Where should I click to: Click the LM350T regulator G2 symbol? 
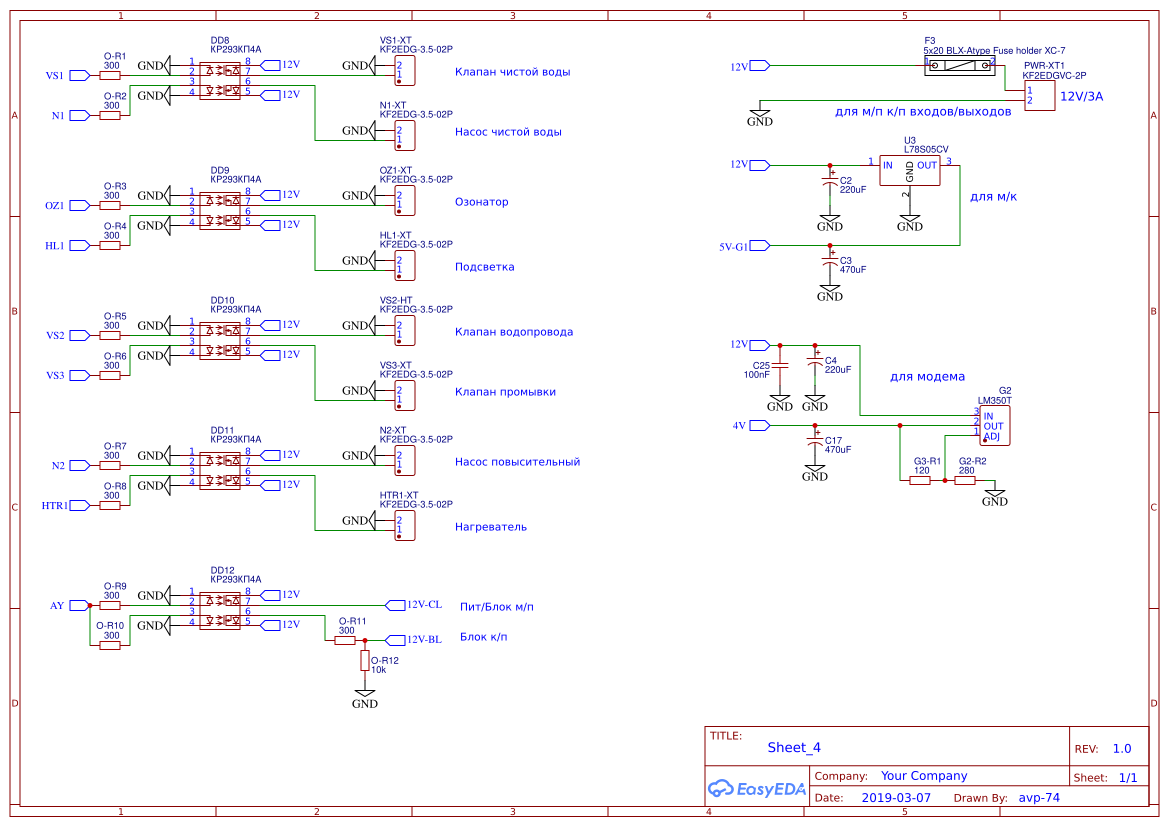(x=994, y=424)
